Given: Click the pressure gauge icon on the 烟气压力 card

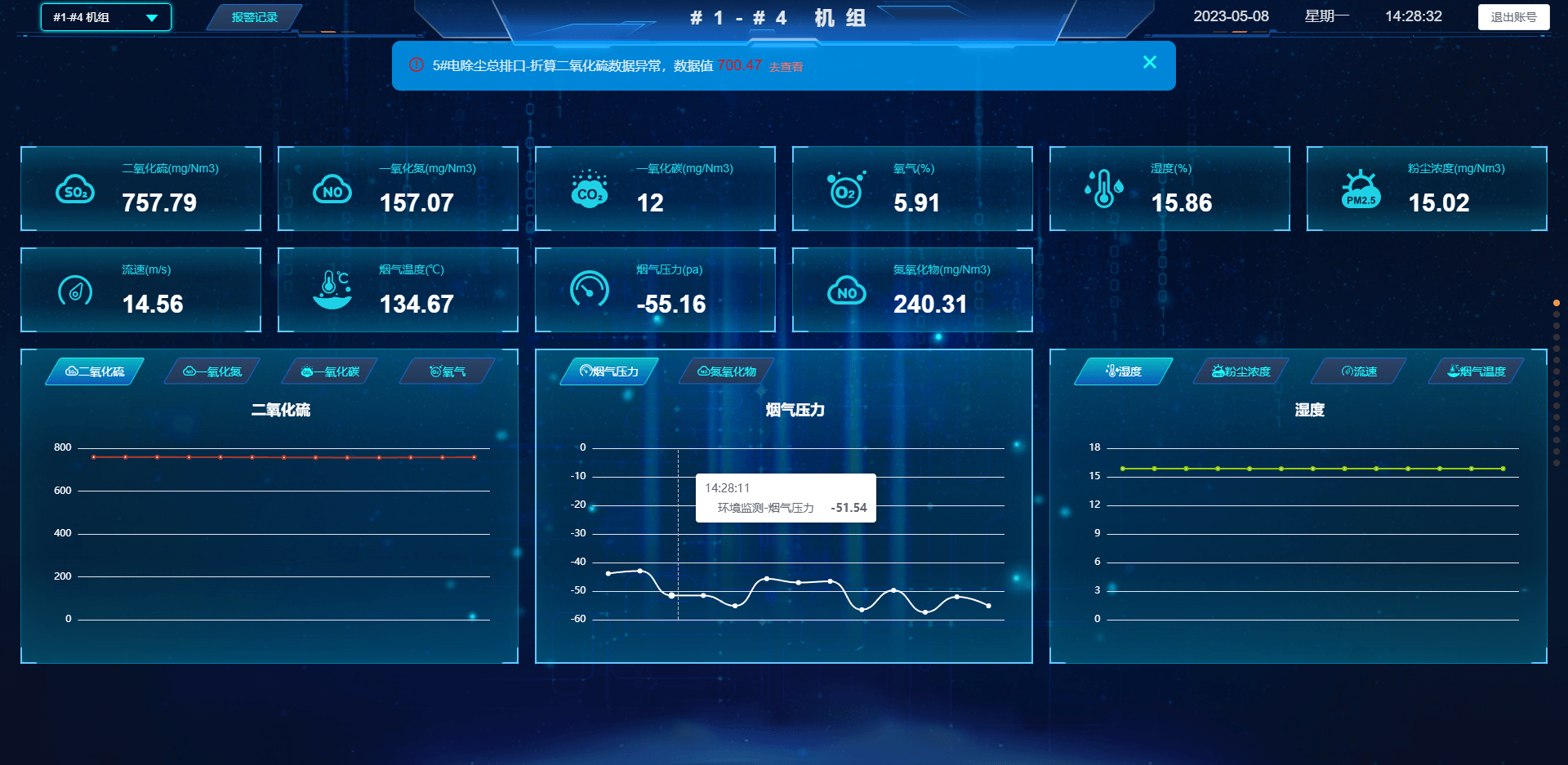Looking at the screenshot, I should (590, 290).
